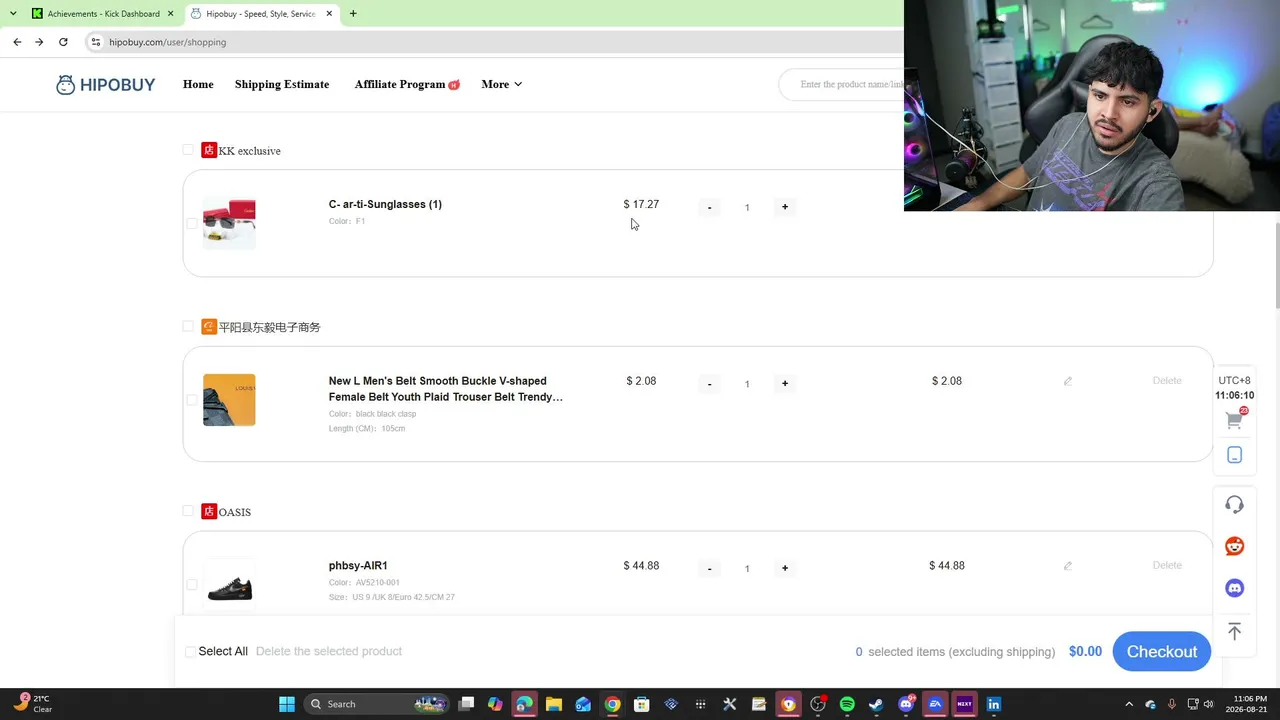
Task: Open the New L Men's Belt product link
Action: pos(446,389)
